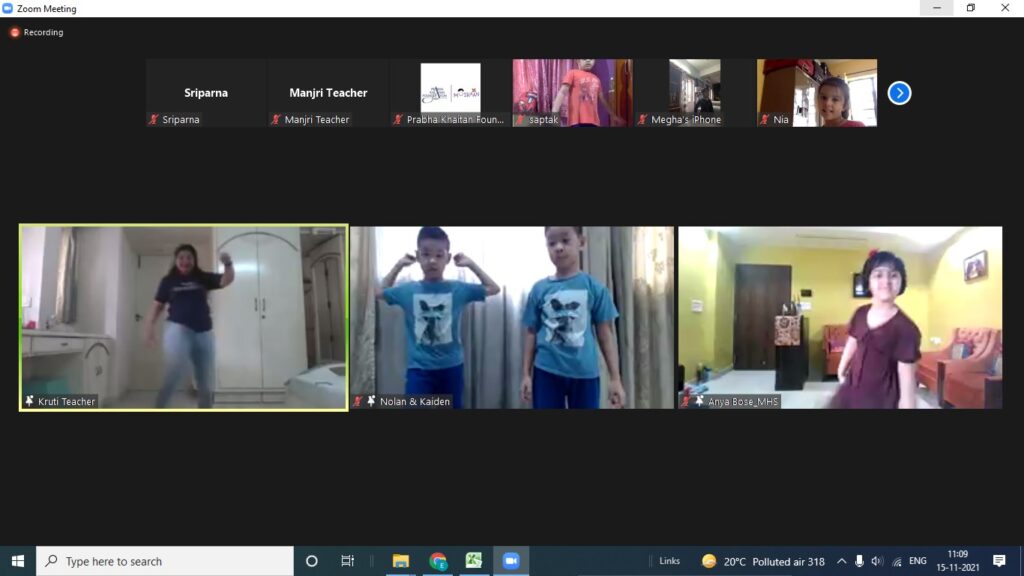Open the system volume speaker control

(877, 561)
